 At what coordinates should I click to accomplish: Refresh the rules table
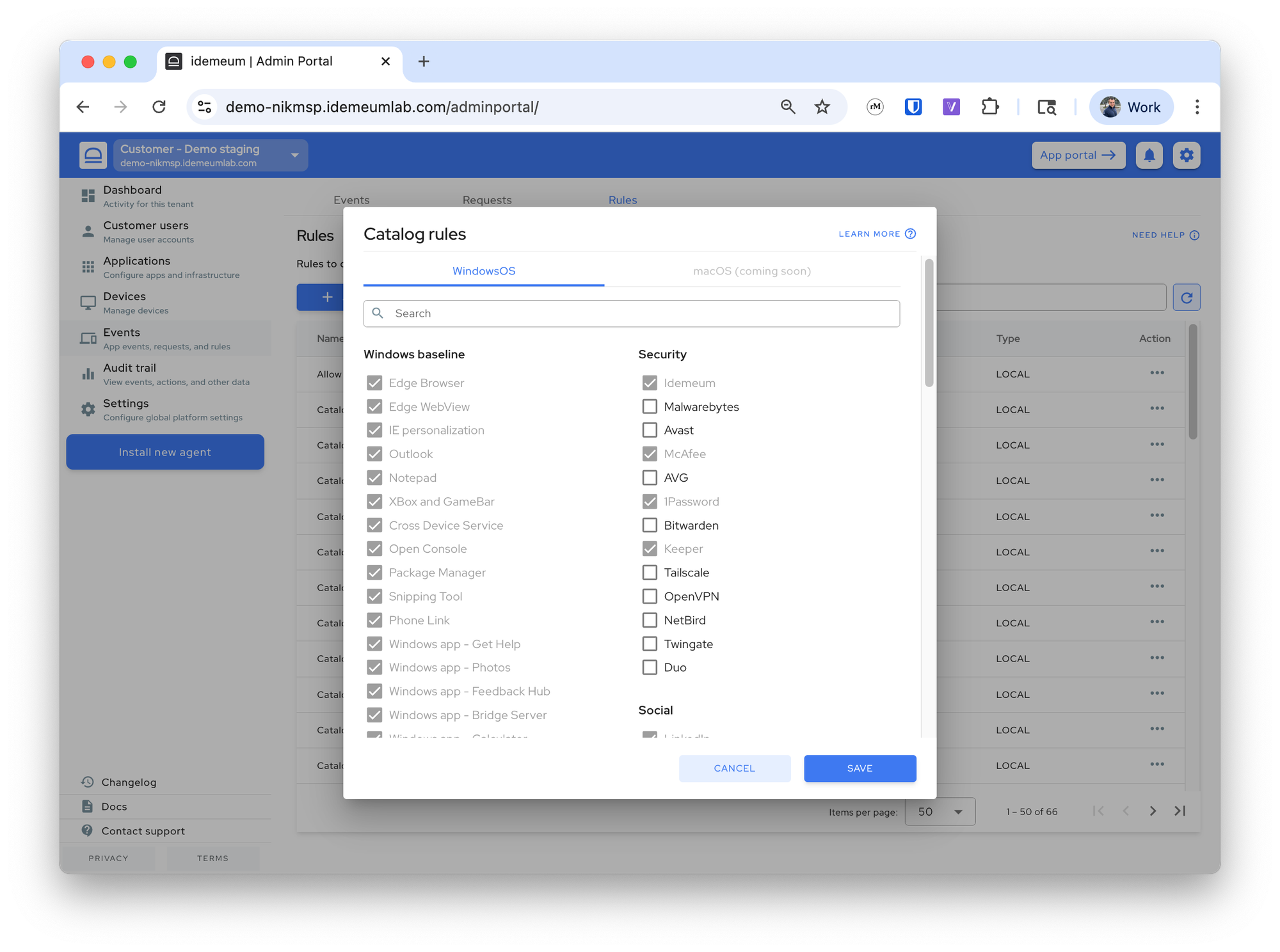coord(1187,297)
